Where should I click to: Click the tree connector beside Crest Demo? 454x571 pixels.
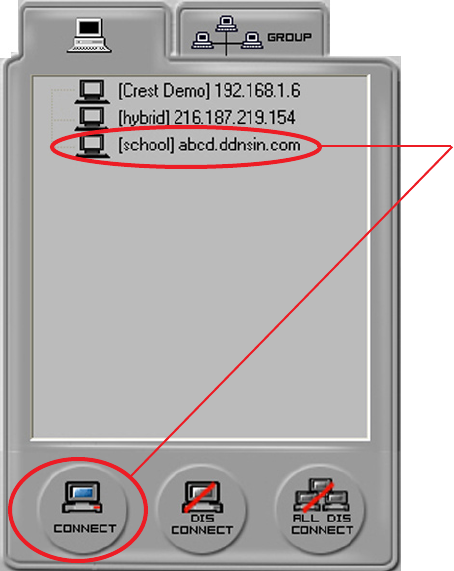(62, 90)
